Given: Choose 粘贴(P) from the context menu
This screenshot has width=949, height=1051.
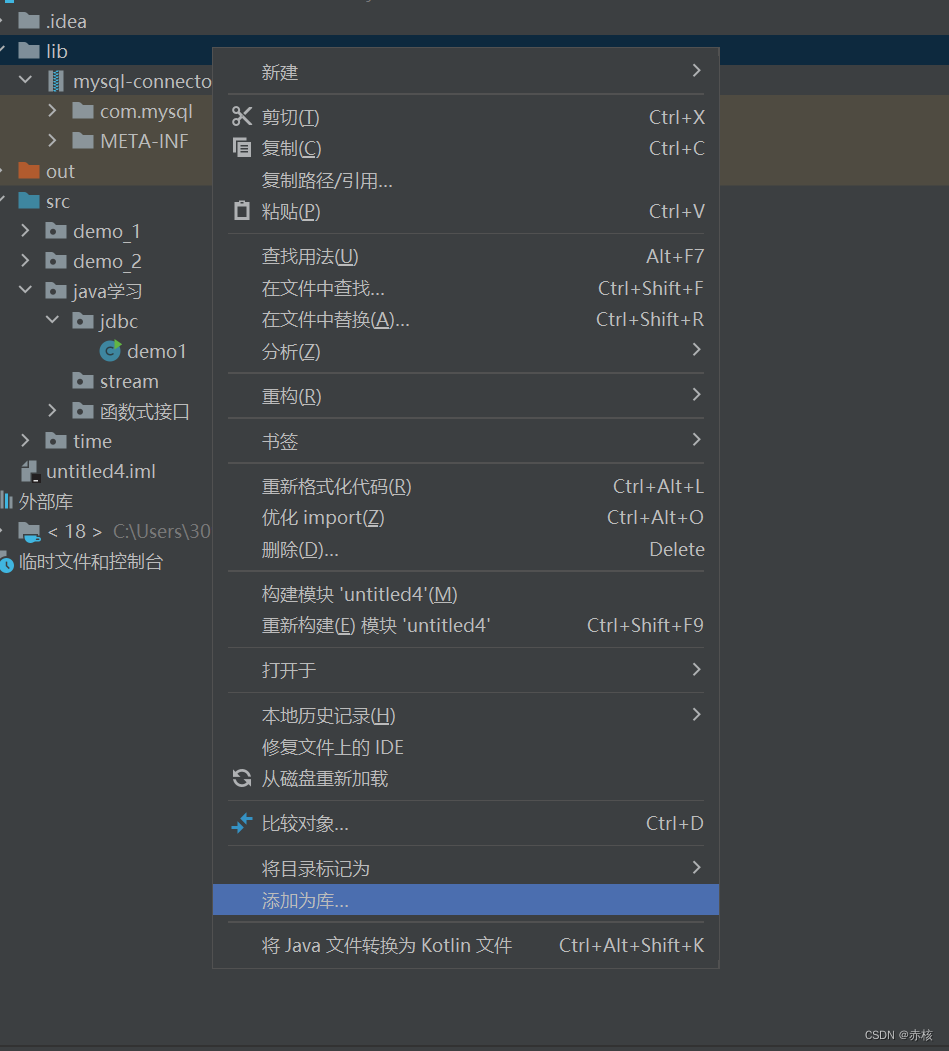Looking at the screenshot, I should [x=466, y=211].
